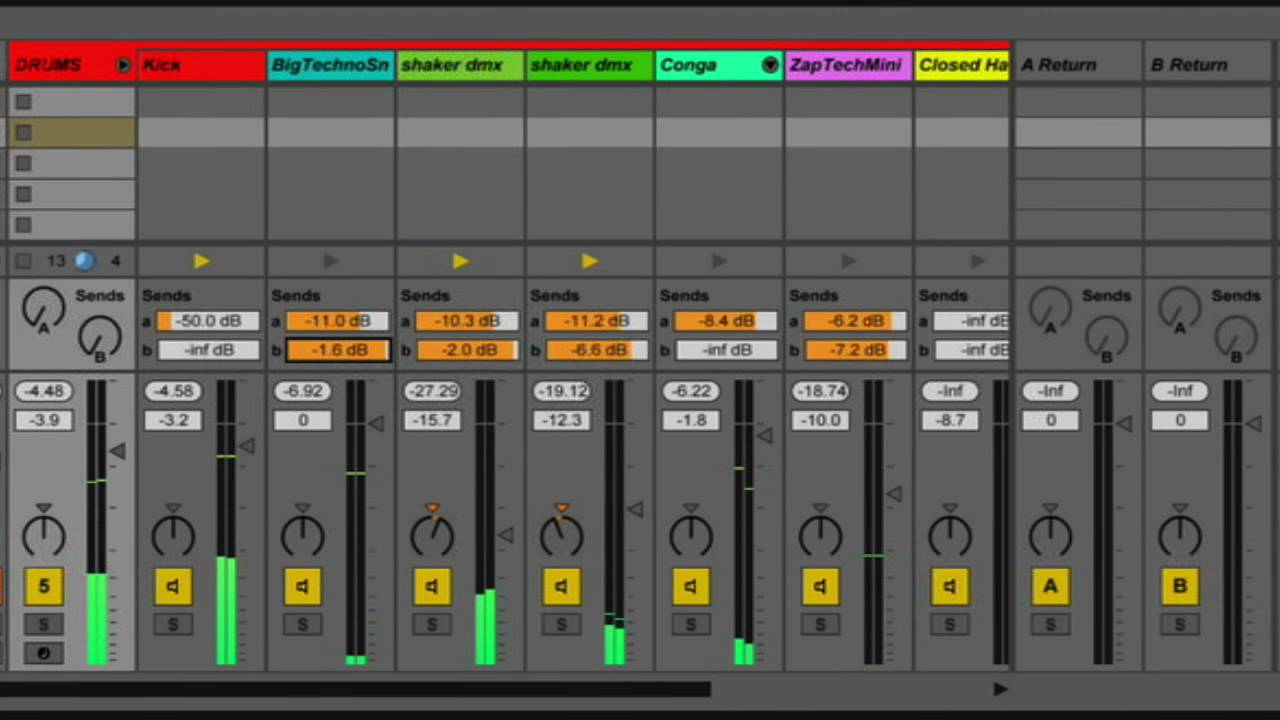Click the BigTechnoSn volume fader handle
Screen dimensions: 1280x720
[376, 424]
